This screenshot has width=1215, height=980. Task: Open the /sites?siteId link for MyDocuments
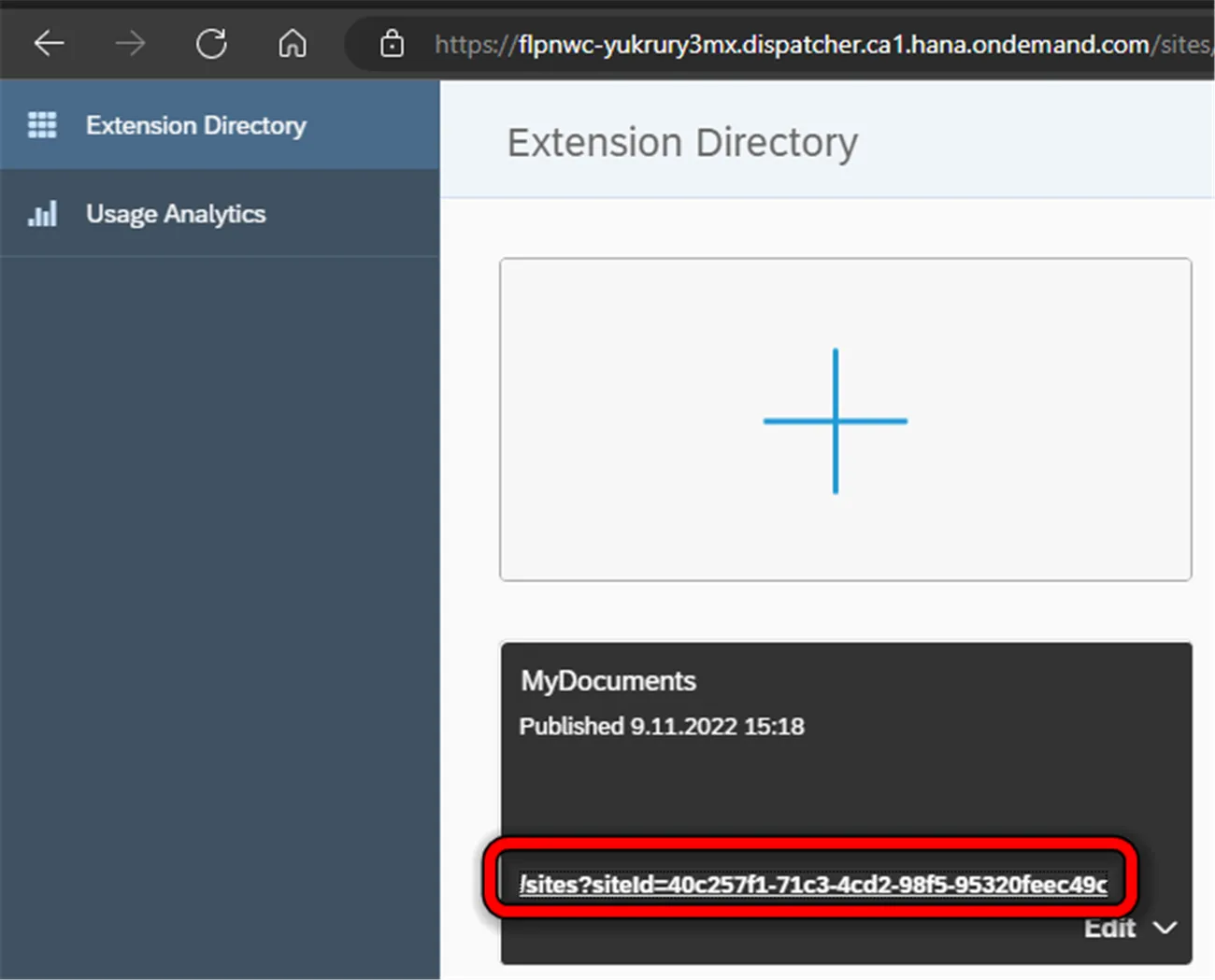point(813,884)
